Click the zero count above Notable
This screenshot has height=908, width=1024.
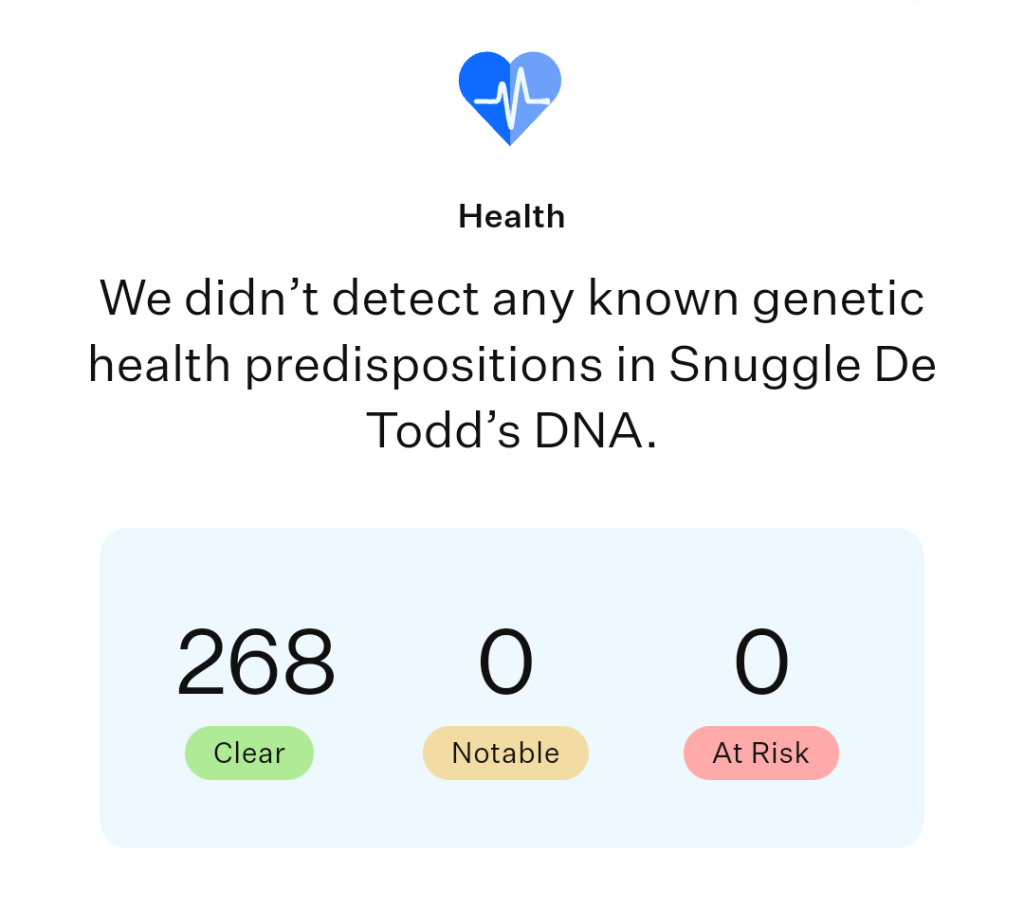505,662
